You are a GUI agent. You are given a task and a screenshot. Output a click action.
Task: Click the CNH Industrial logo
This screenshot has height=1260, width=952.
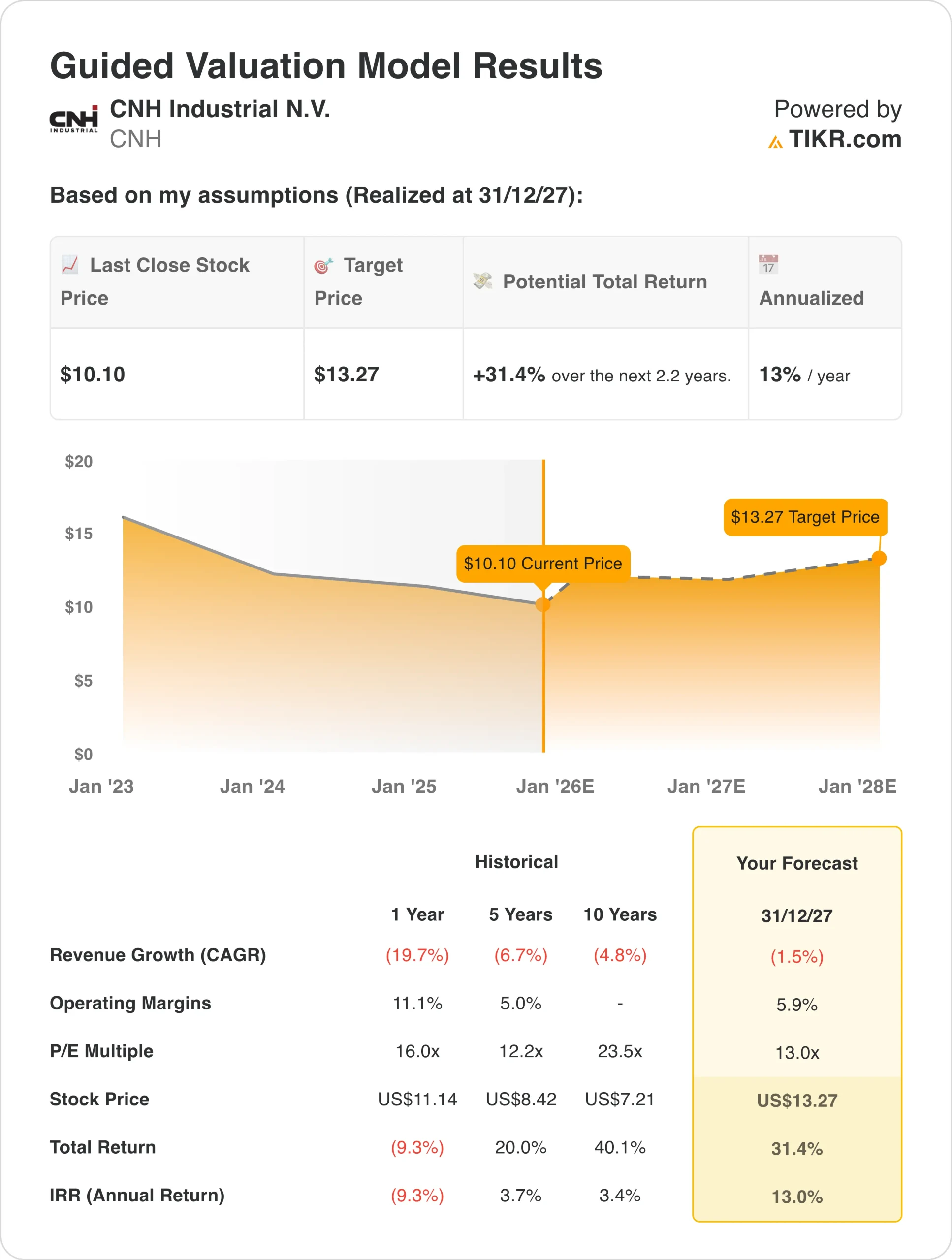click(x=73, y=119)
